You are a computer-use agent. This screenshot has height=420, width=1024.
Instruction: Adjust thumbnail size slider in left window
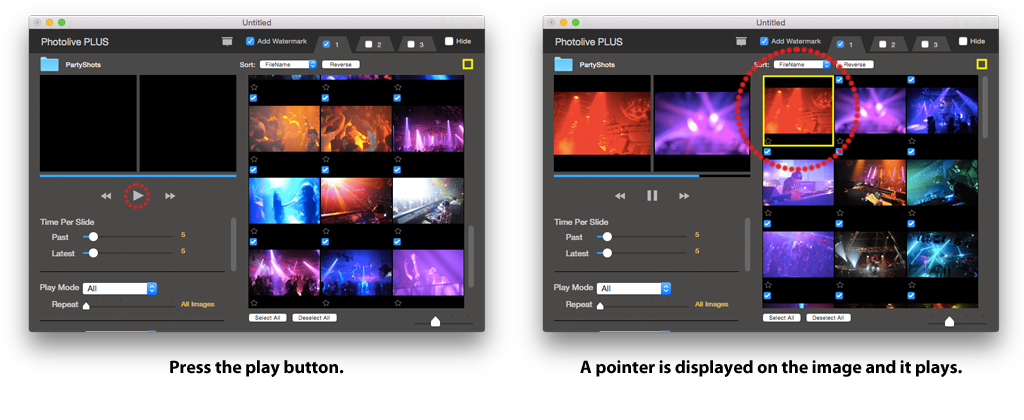pyautogui.click(x=436, y=321)
